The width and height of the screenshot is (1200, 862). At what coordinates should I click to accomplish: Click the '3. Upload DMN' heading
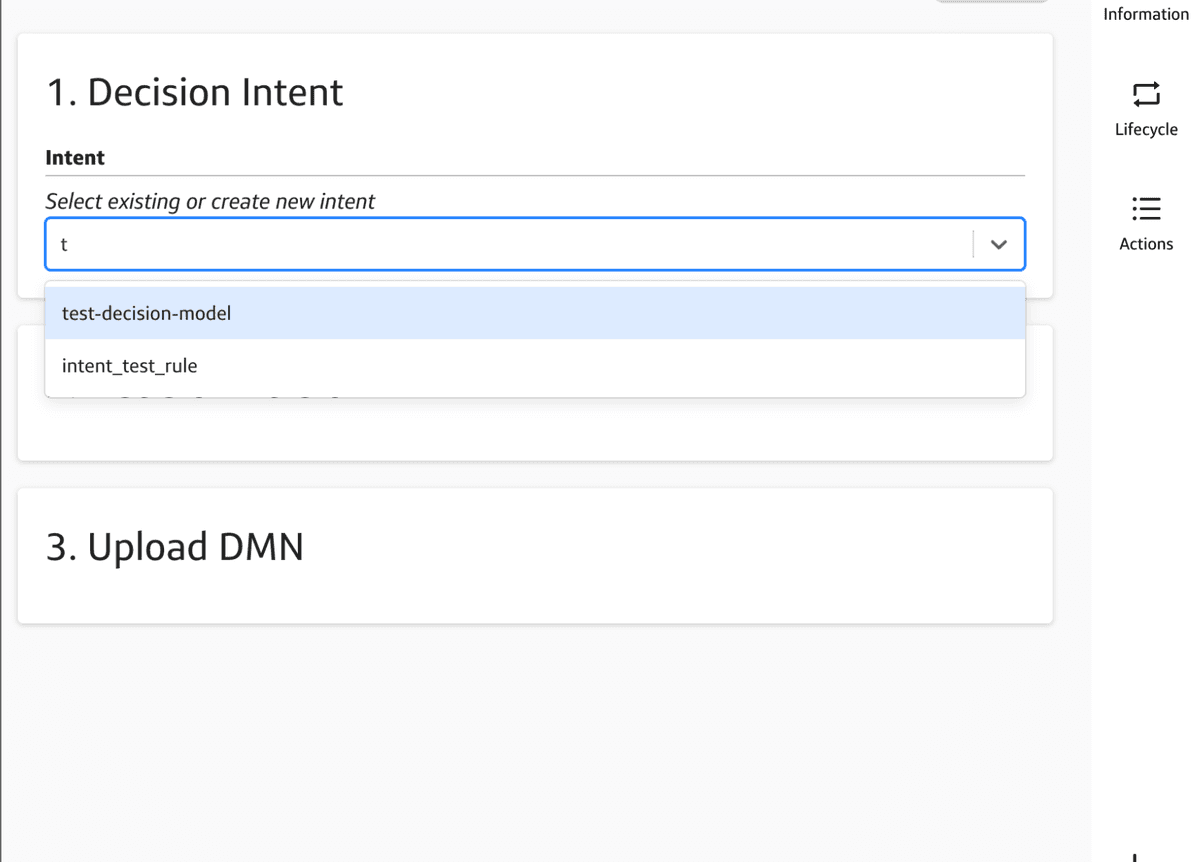tap(175, 547)
